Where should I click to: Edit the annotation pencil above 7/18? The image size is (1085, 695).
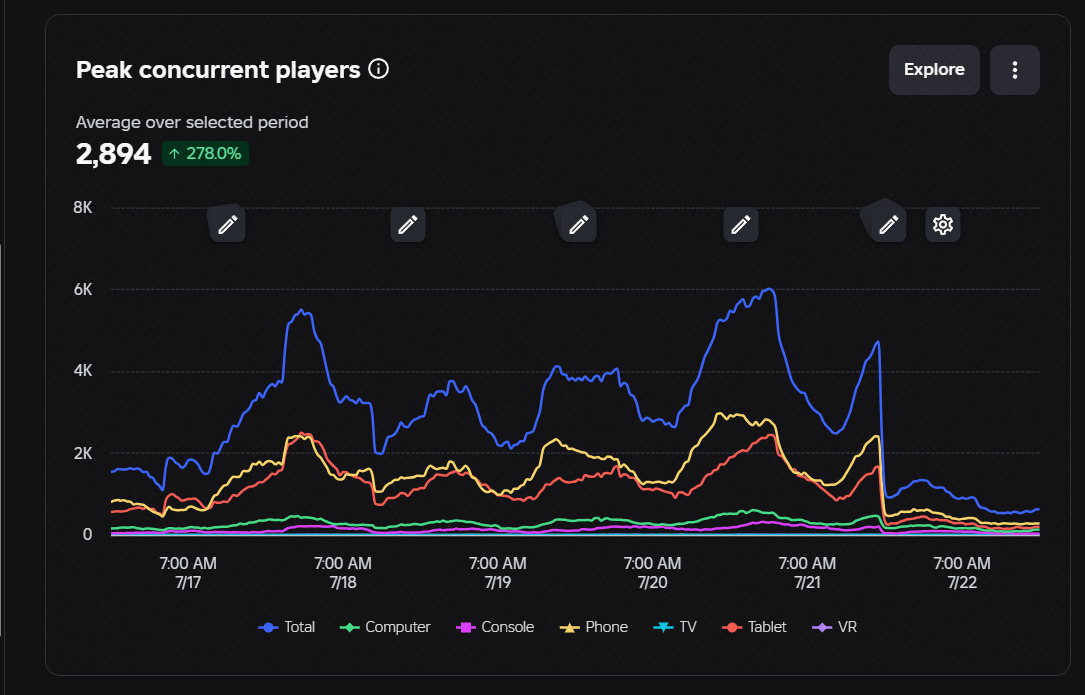tap(408, 224)
